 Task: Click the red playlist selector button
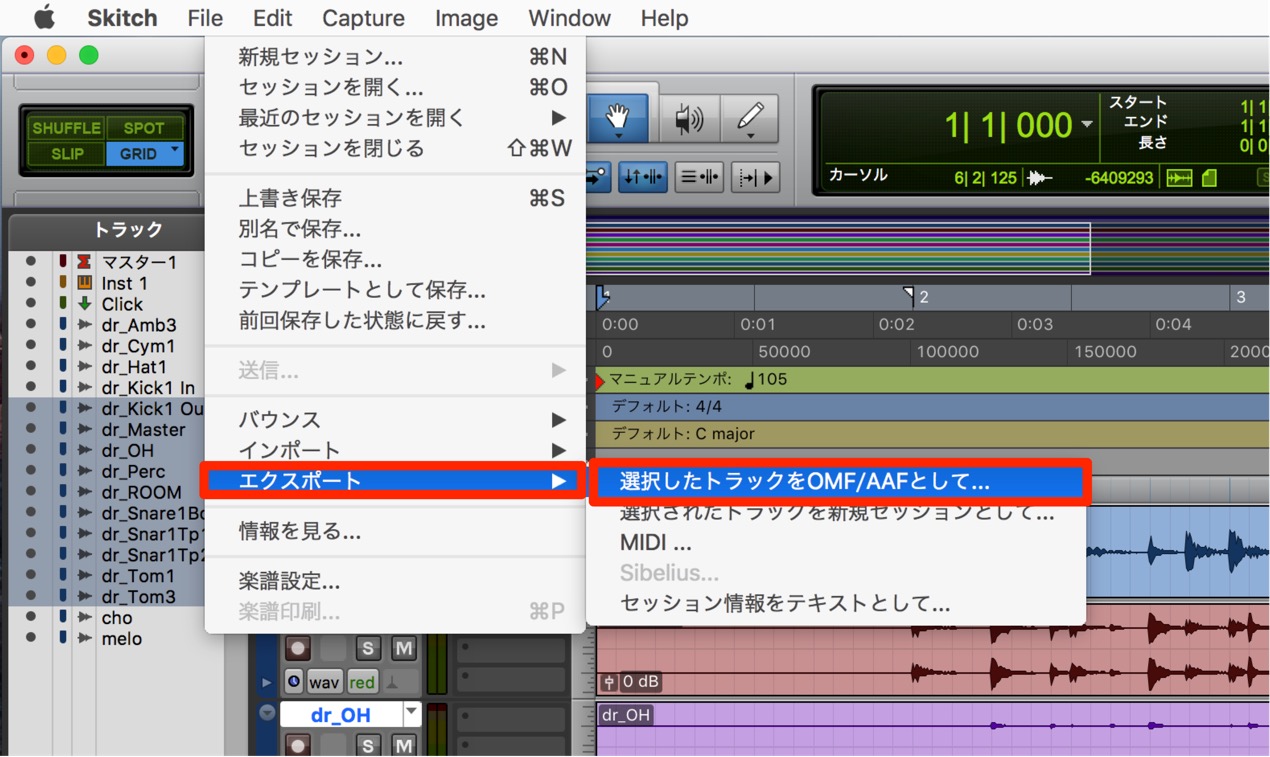(362, 682)
